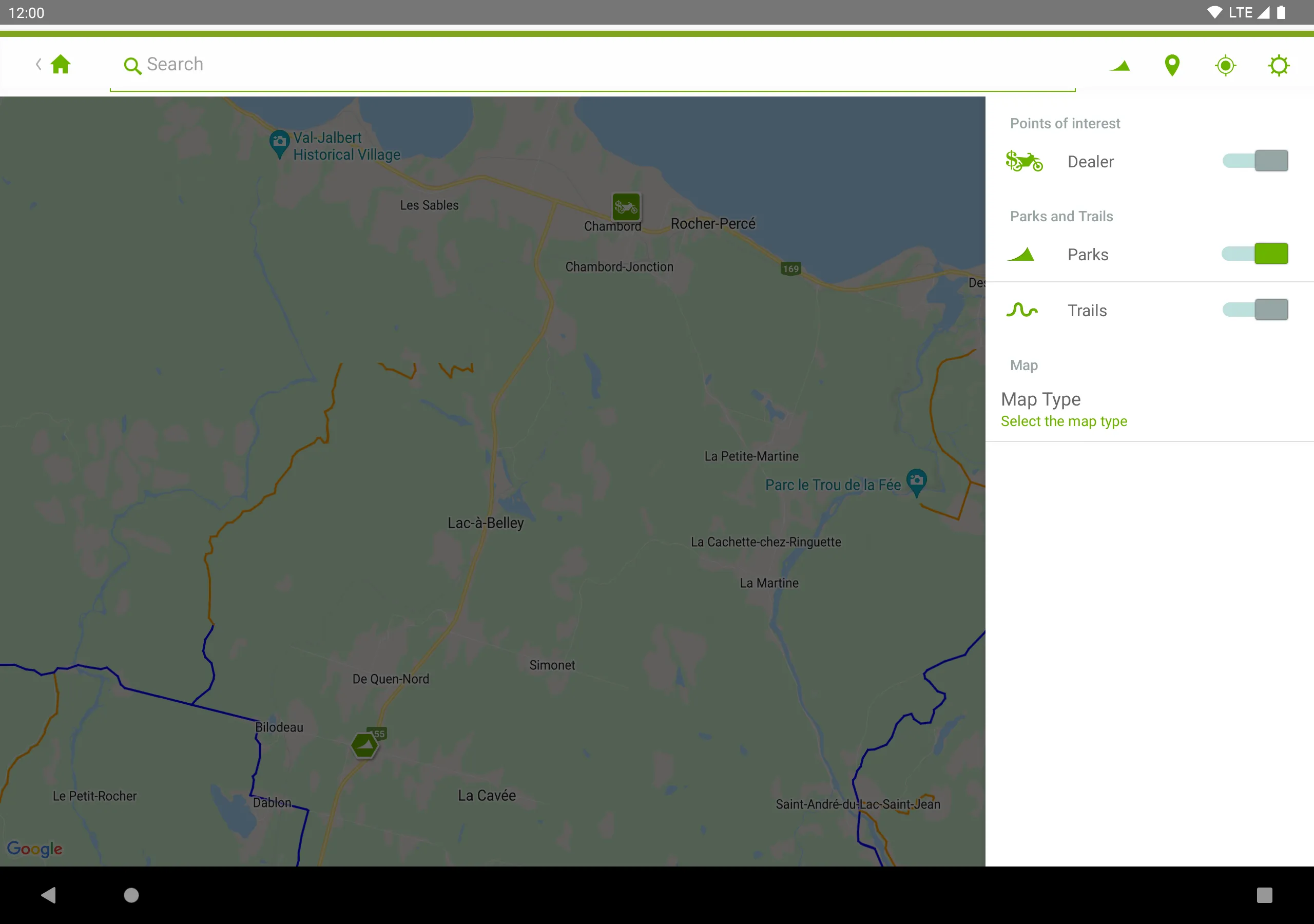Toggle the Dealer points of interest switch

(1253, 161)
